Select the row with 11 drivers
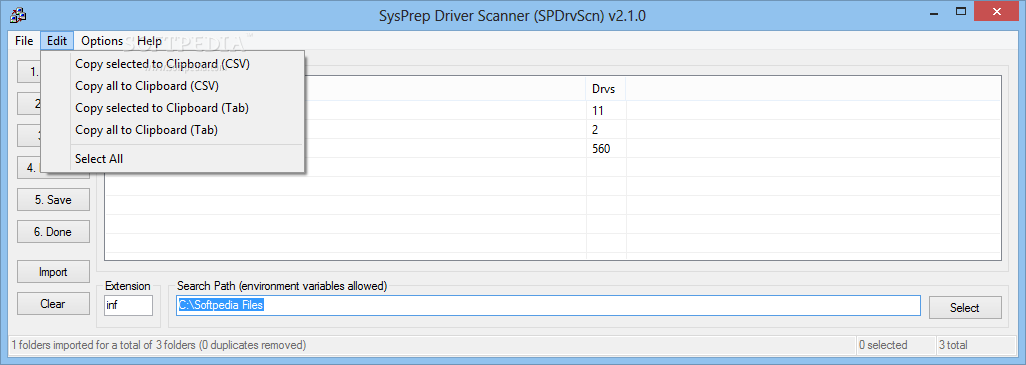 point(553,111)
